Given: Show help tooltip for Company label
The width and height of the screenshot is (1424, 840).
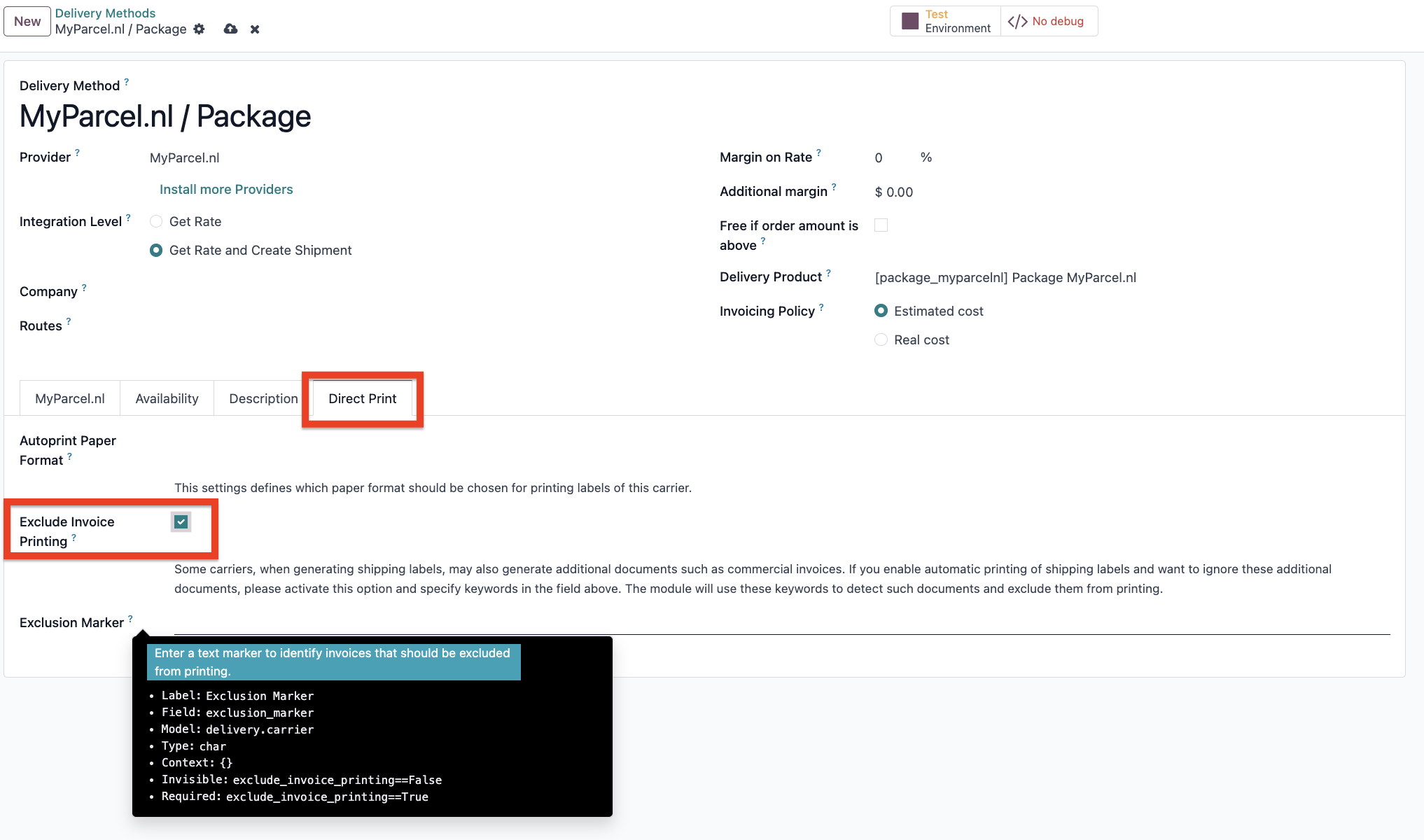Looking at the screenshot, I should (84, 288).
